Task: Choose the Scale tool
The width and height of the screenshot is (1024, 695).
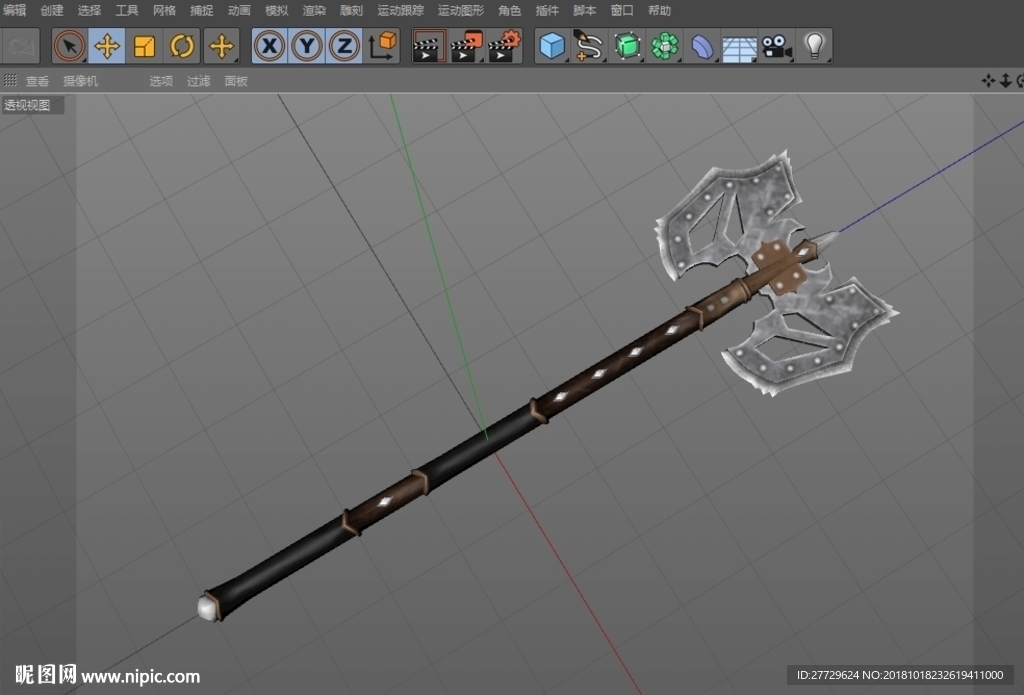Action: pos(144,46)
